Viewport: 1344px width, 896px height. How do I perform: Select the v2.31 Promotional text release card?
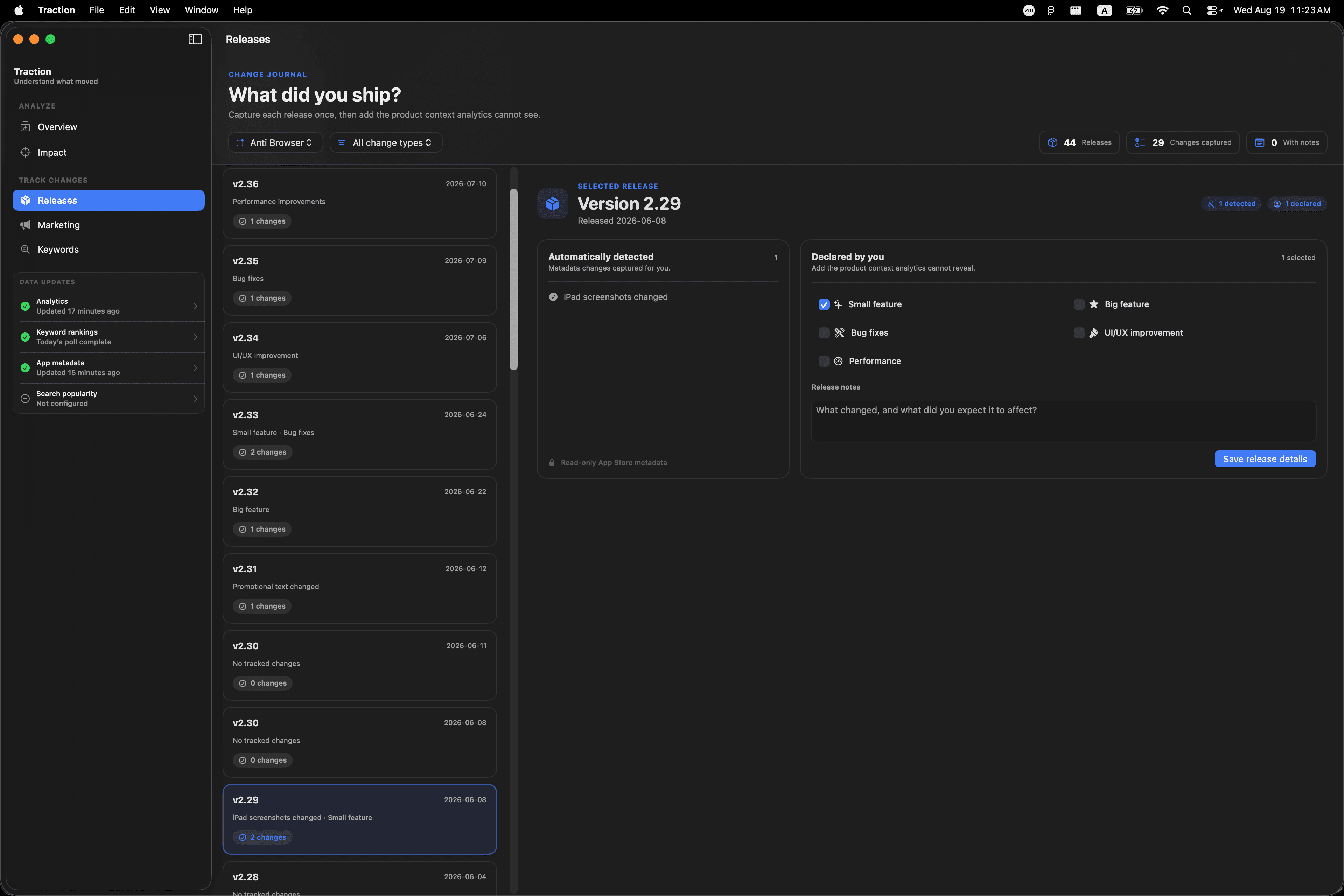pos(359,588)
